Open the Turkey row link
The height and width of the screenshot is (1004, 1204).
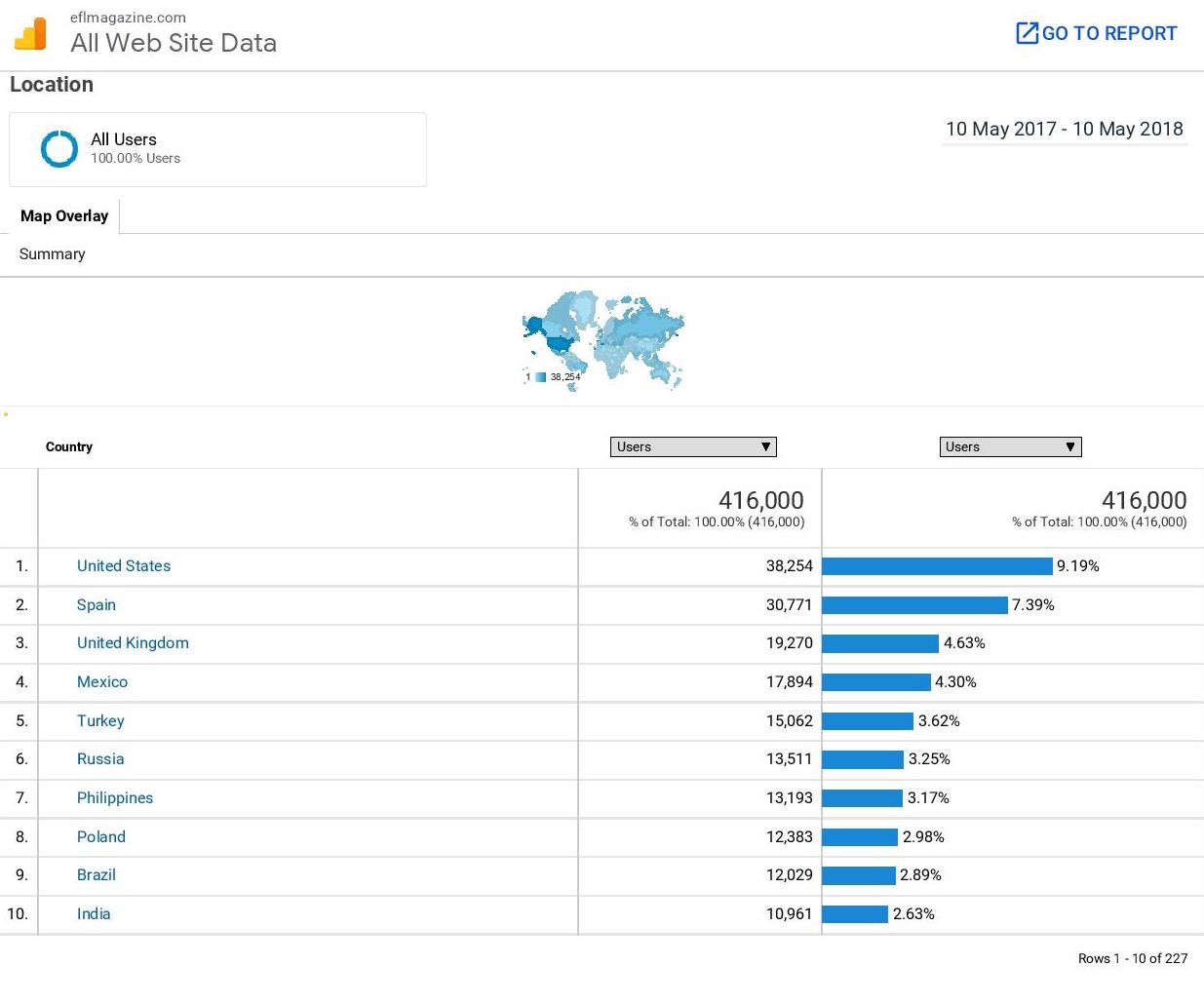100,720
